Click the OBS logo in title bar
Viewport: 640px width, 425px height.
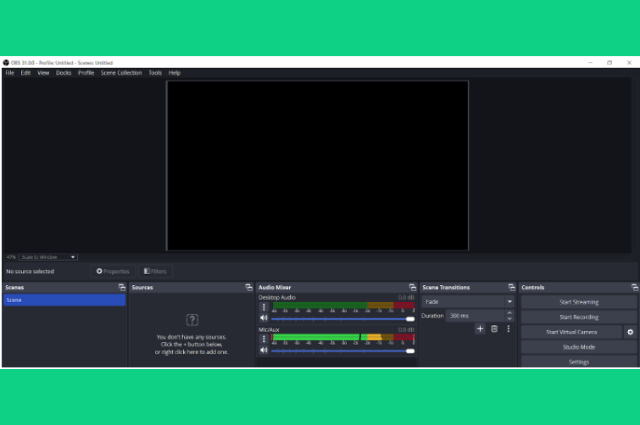click(x=6, y=62)
